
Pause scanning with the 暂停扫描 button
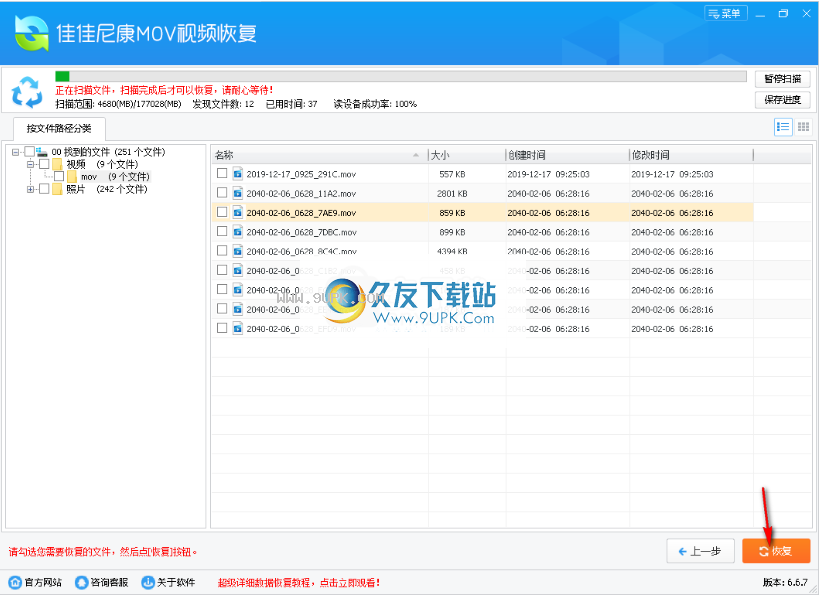click(x=782, y=79)
